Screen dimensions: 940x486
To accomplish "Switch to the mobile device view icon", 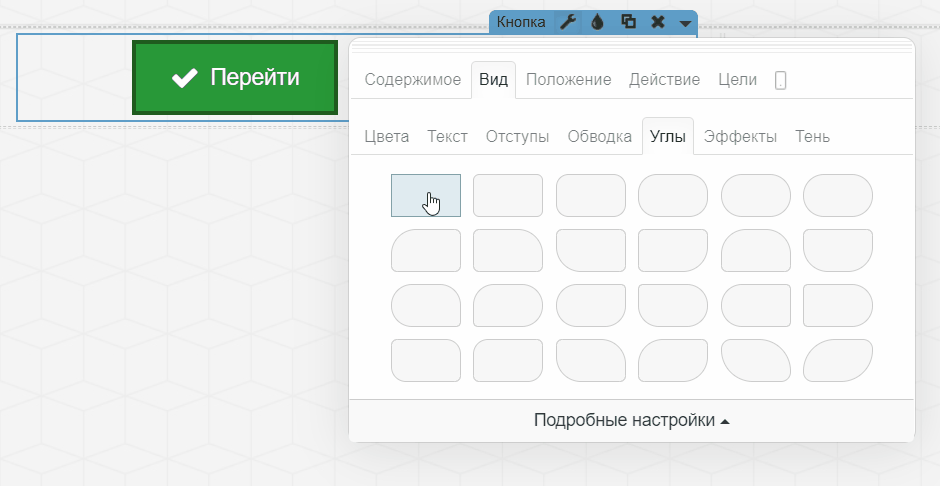I will pos(780,81).
